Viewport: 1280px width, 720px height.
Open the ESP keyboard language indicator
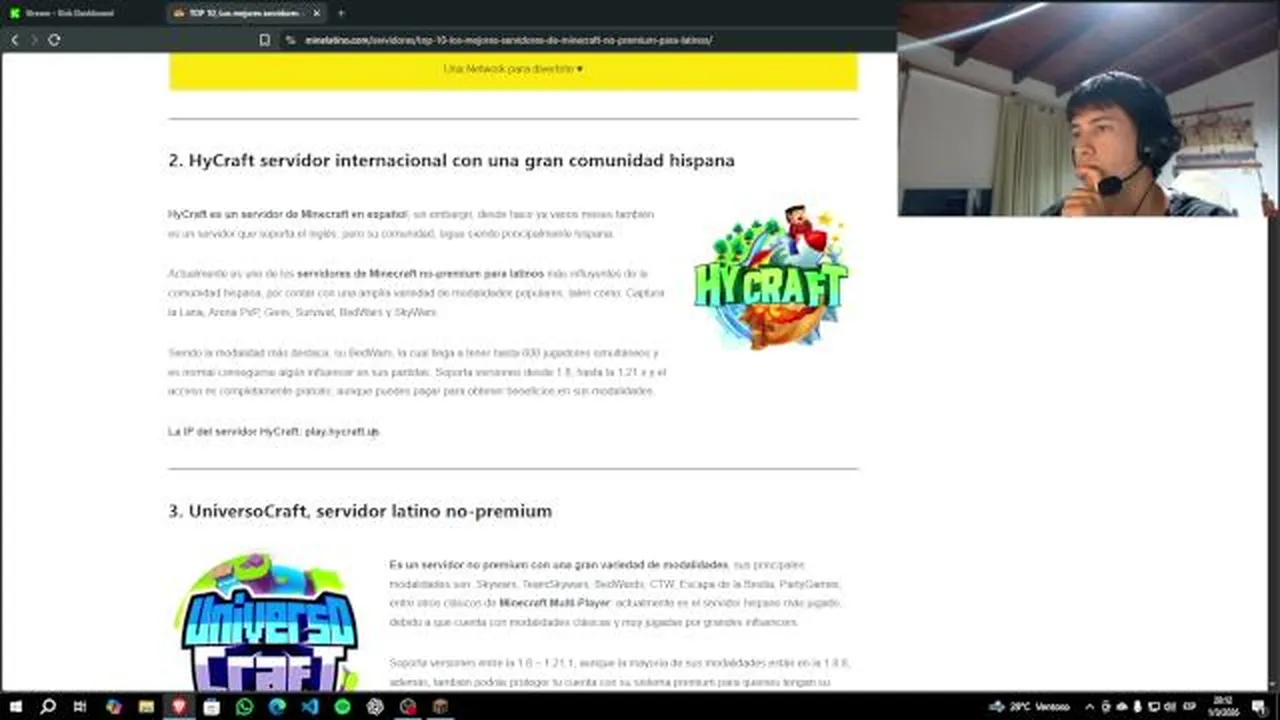pyautogui.click(x=1190, y=706)
